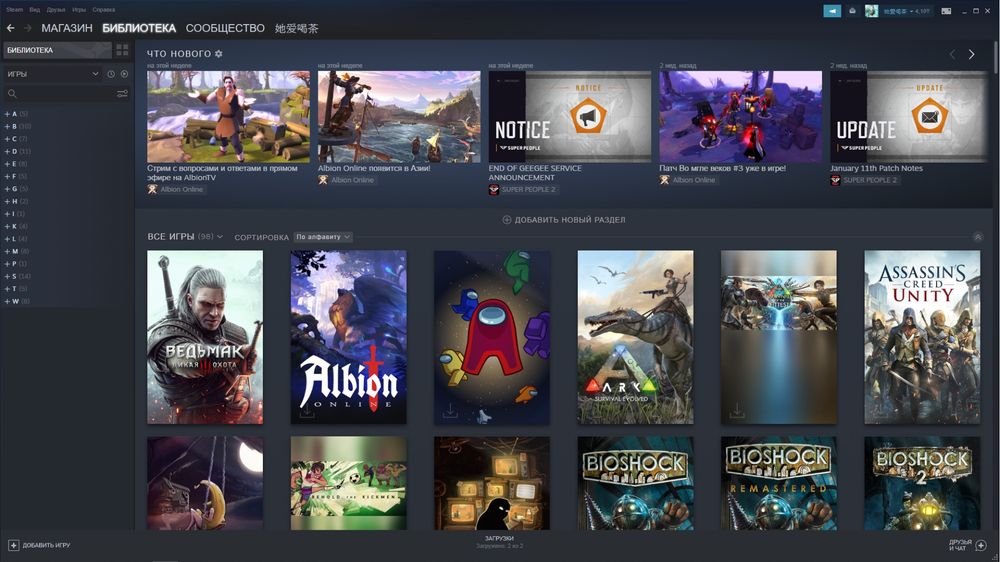Open advanced filter settings icon
This screenshot has width=1000, height=562.
[x=122, y=94]
